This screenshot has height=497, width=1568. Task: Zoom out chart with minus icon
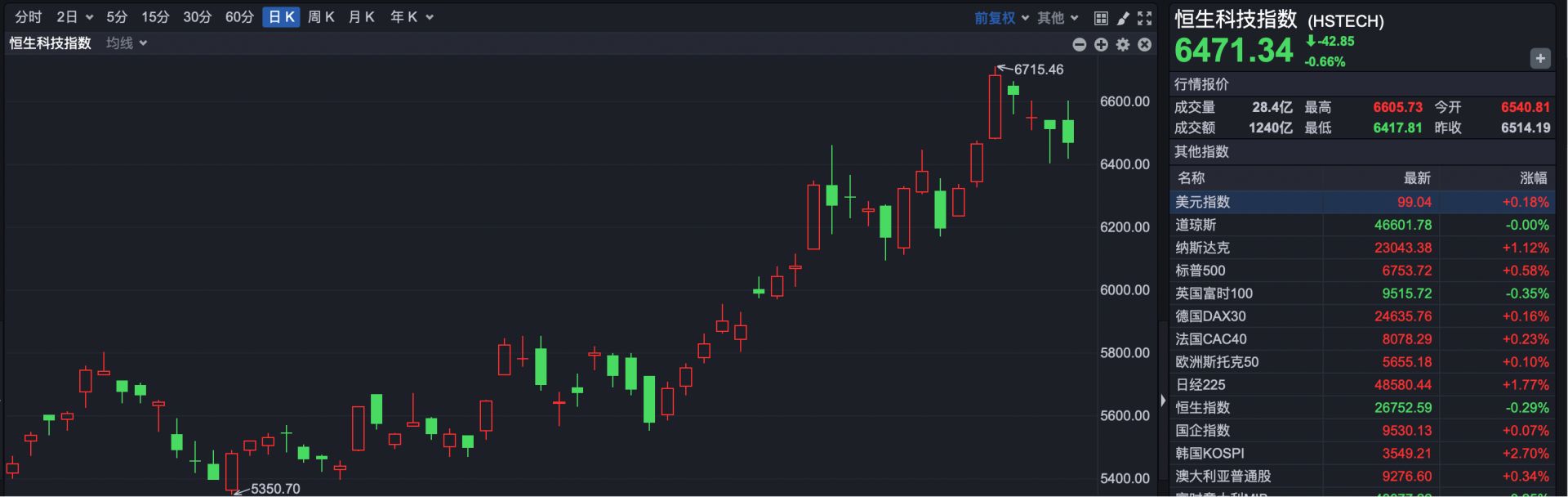1080,45
